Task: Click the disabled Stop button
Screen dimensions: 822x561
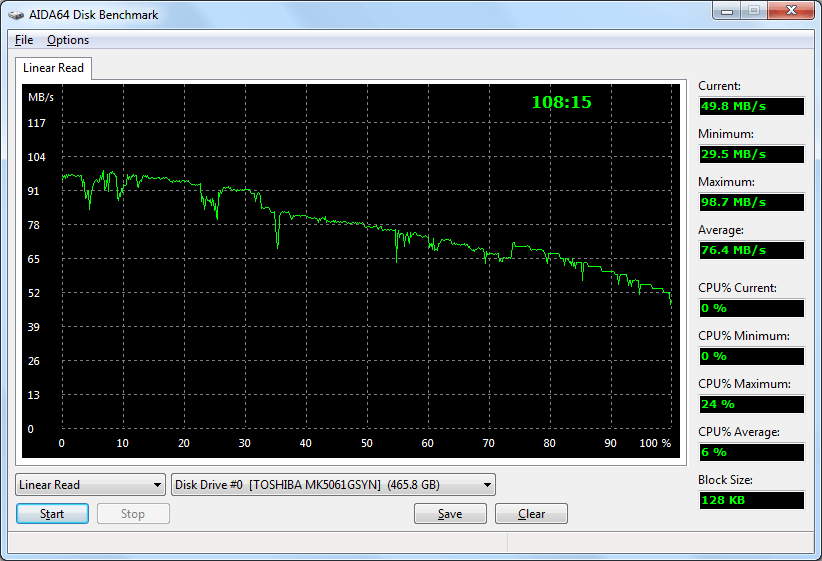Action: click(133, 514)
